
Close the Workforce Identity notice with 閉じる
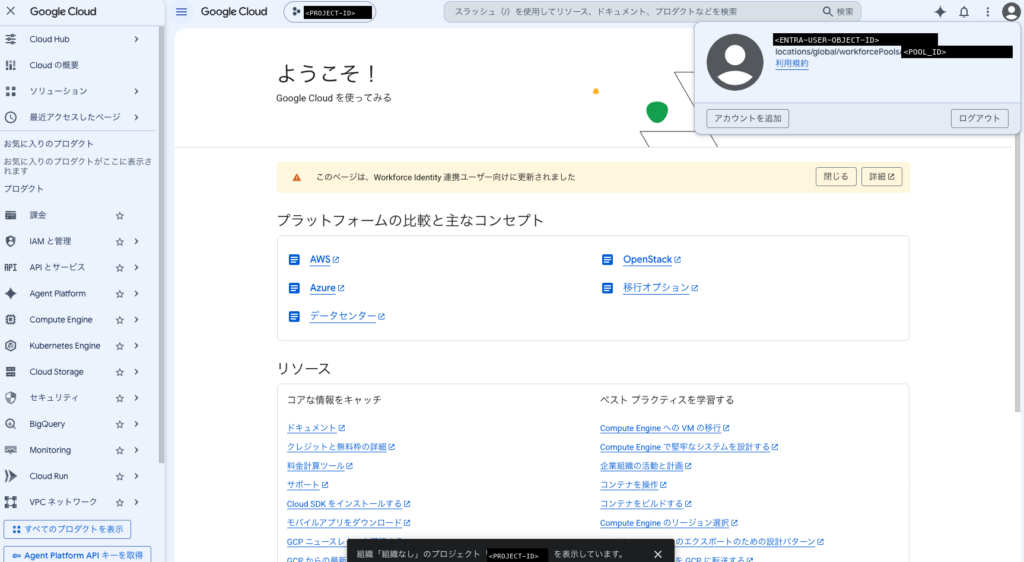836,177
